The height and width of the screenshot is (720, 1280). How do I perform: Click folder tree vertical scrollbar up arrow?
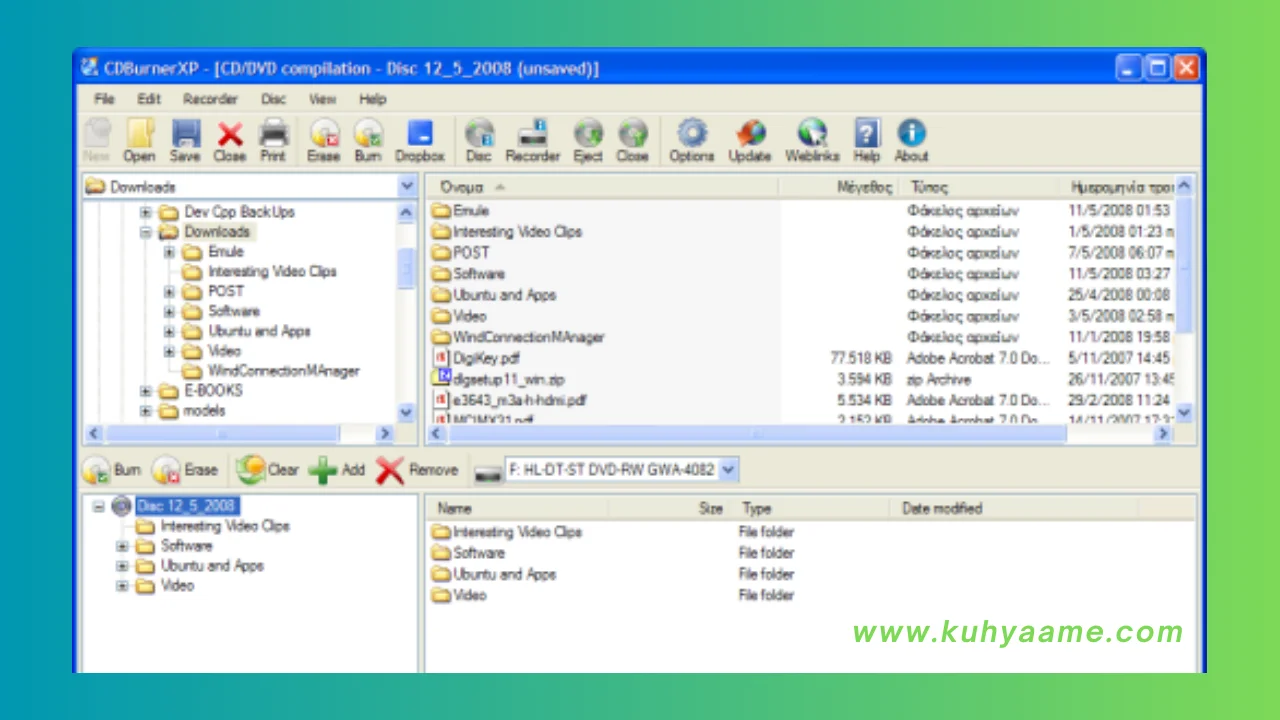[x=406, y=212]
